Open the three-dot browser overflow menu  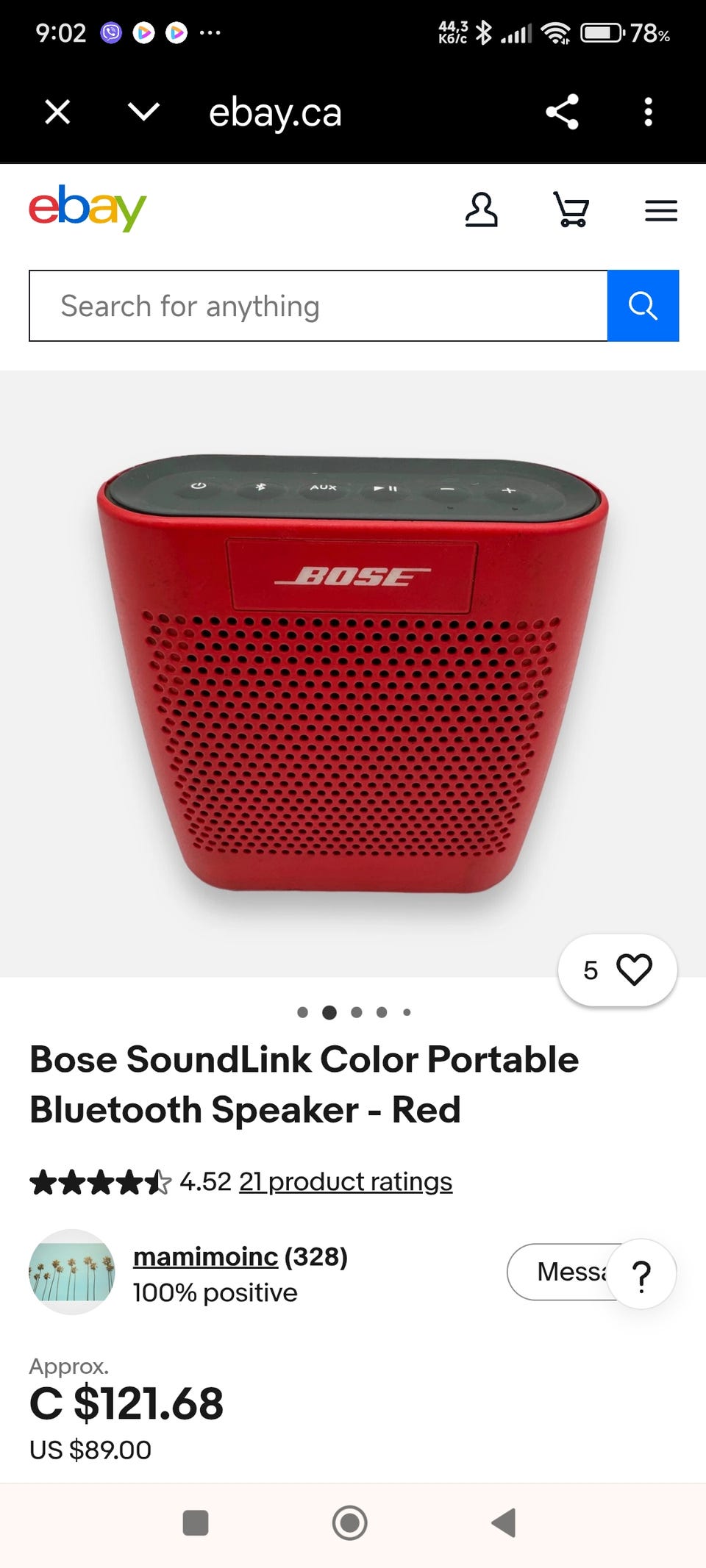648,112
